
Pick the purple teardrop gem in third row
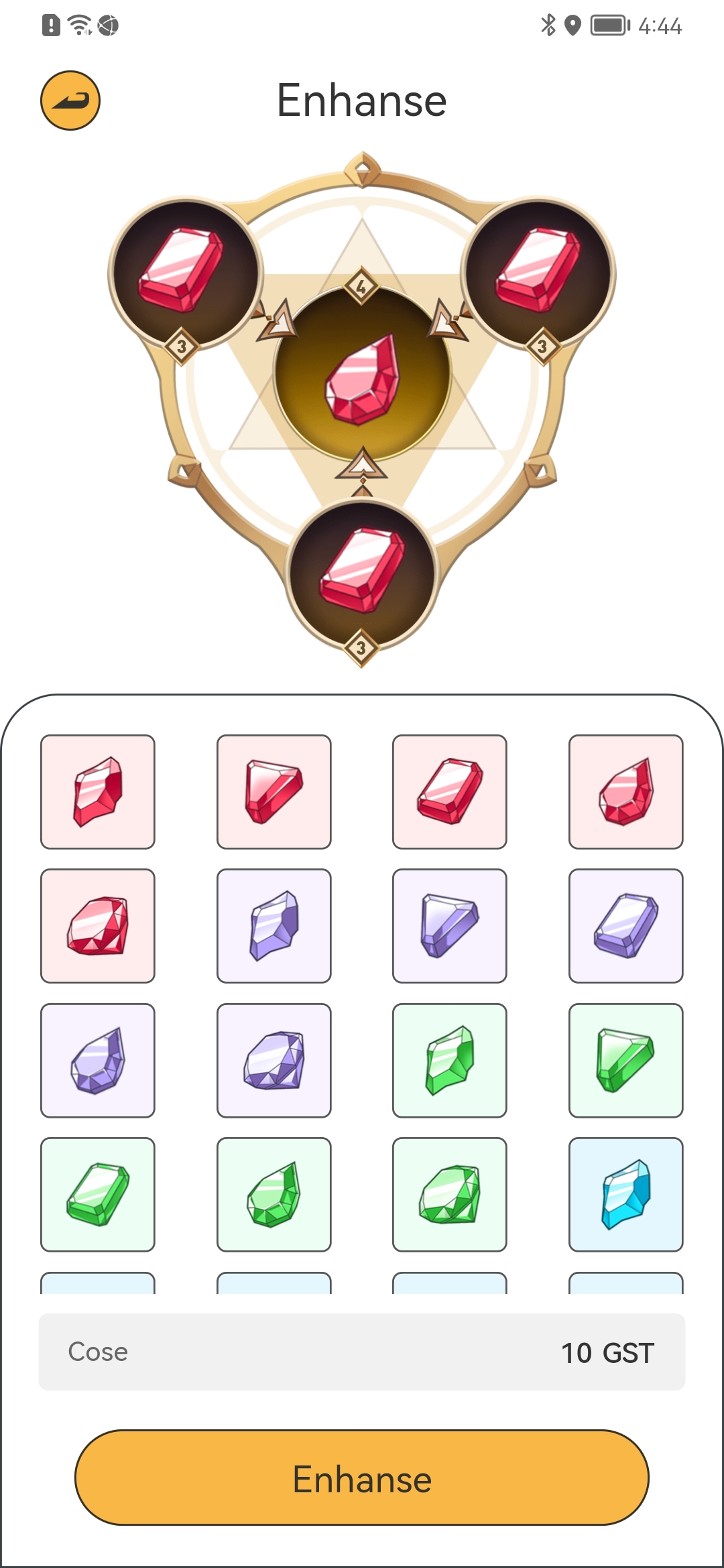98,1060
